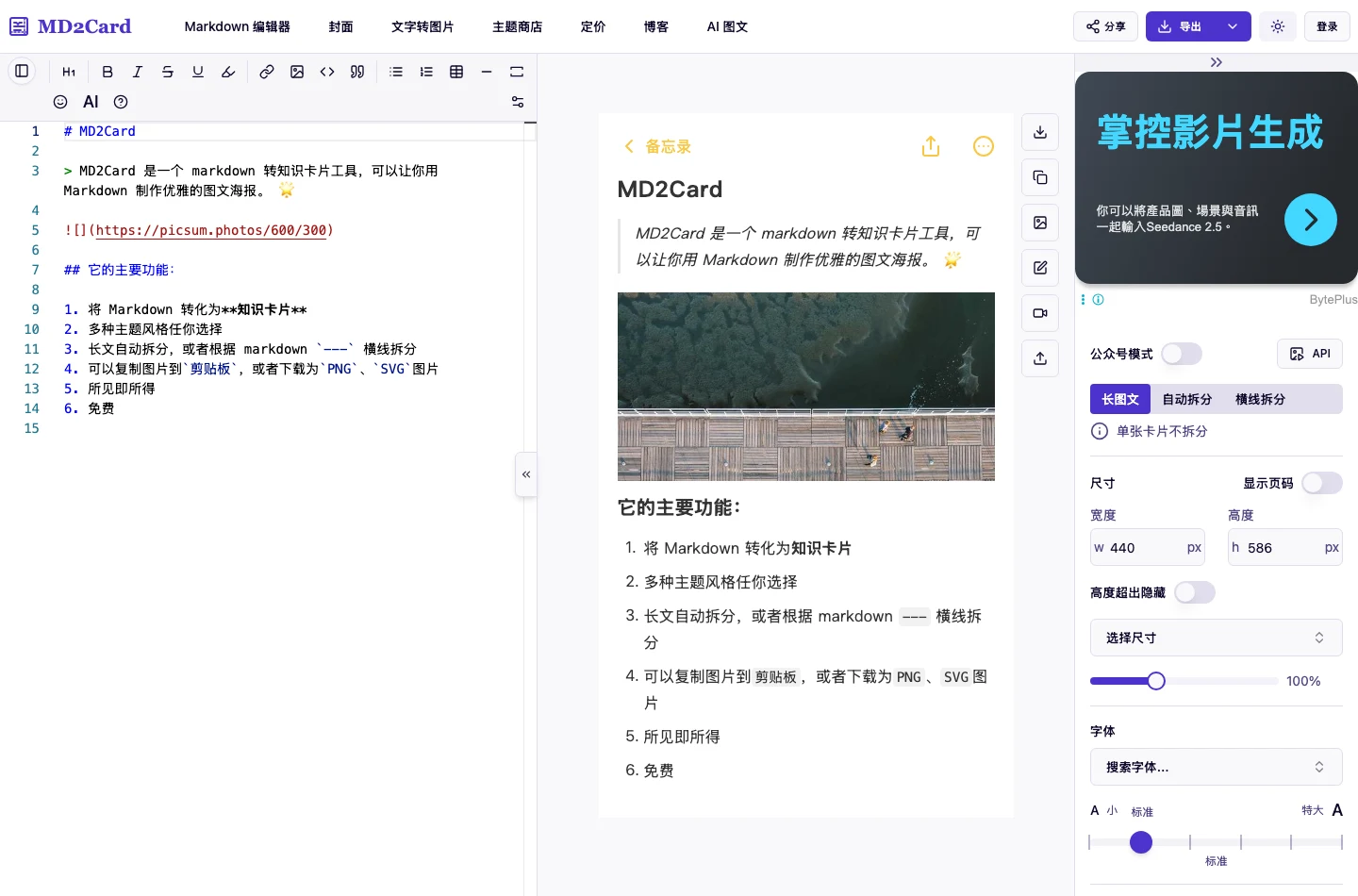Toggle the editor sidebar panel icon

pos(22,71)
